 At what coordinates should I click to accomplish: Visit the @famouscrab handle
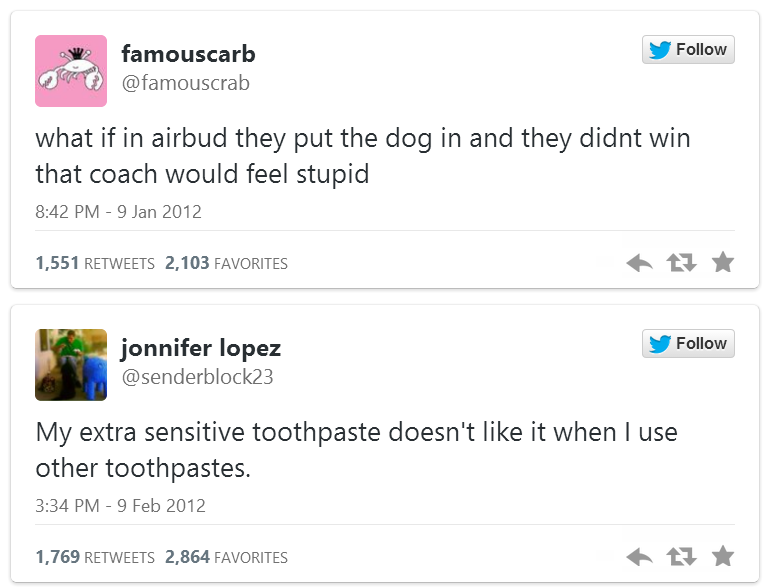pyautogui.click(x=185, y=83)
